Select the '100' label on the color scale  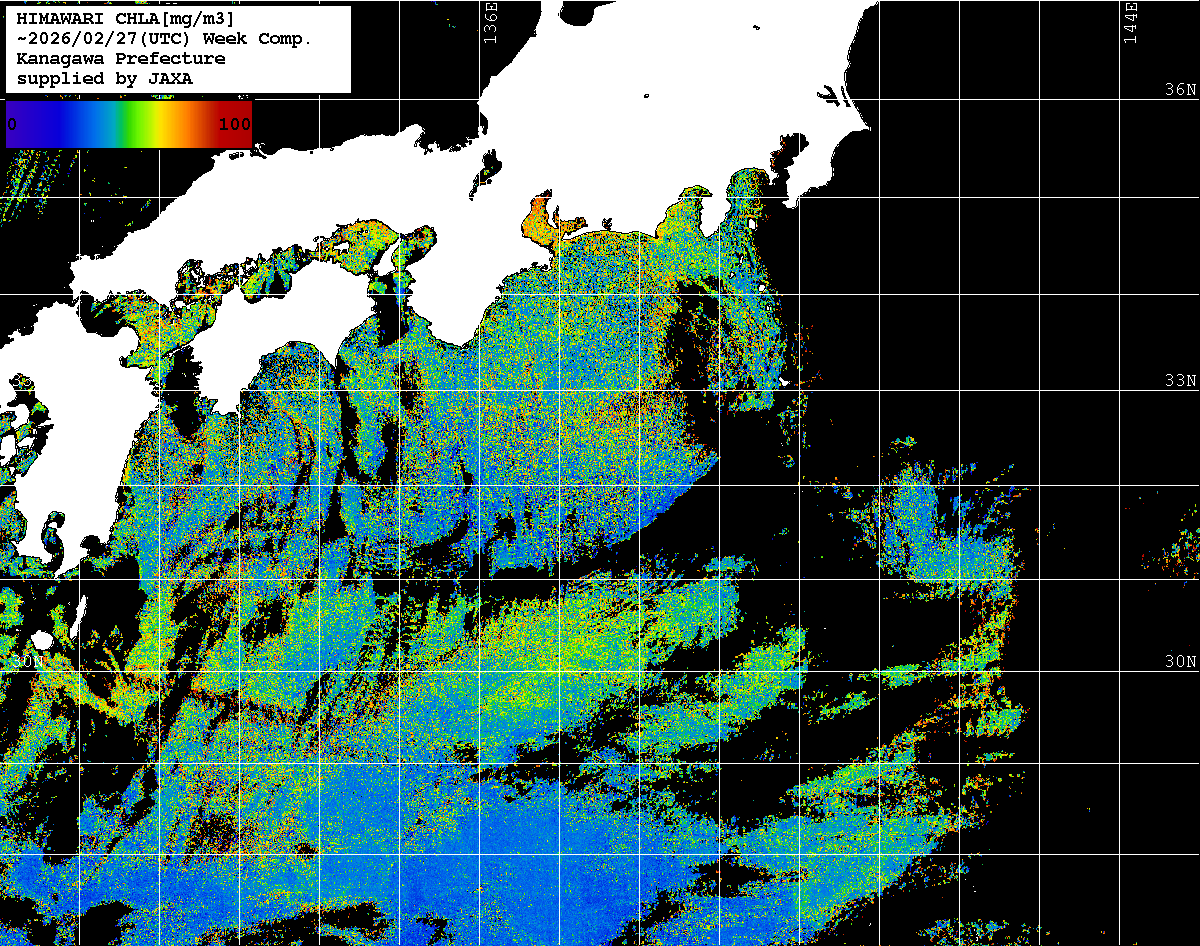pos(234,125)
